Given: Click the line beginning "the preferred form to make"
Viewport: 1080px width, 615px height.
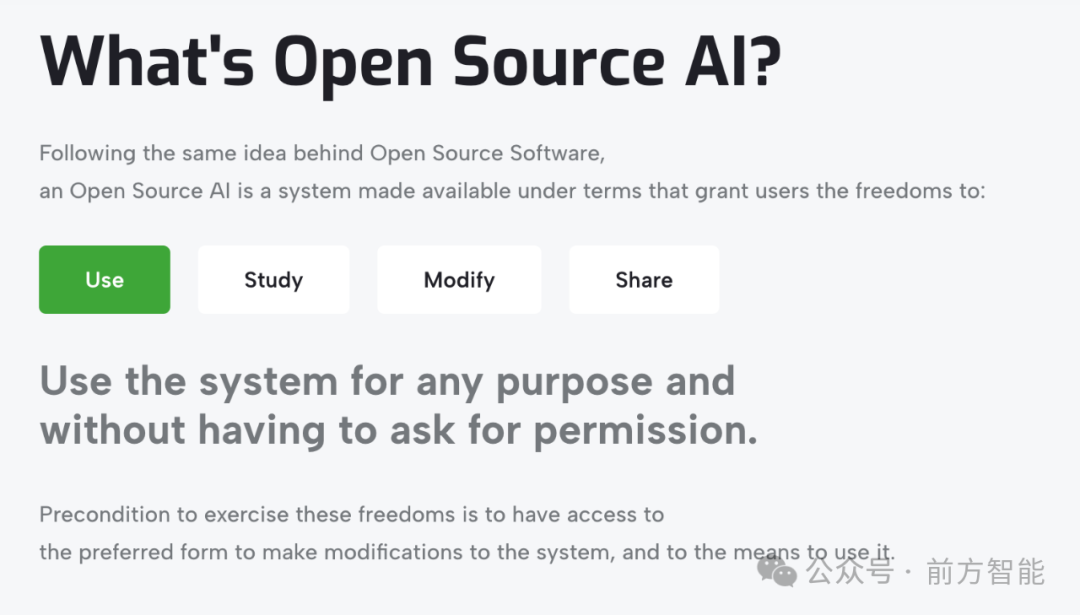Looking at the screenshot, I should pos(467,552).
